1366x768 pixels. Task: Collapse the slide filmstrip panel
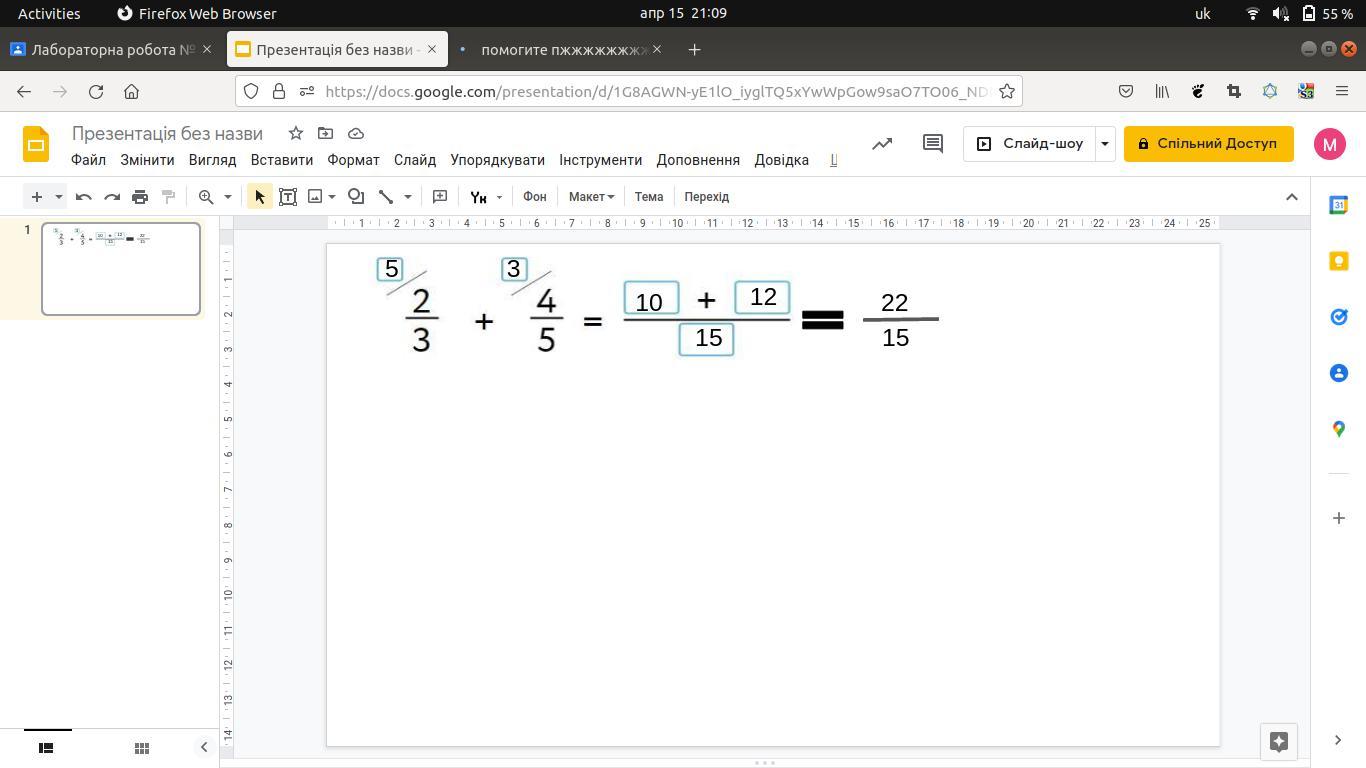click(x=204, y=748)
